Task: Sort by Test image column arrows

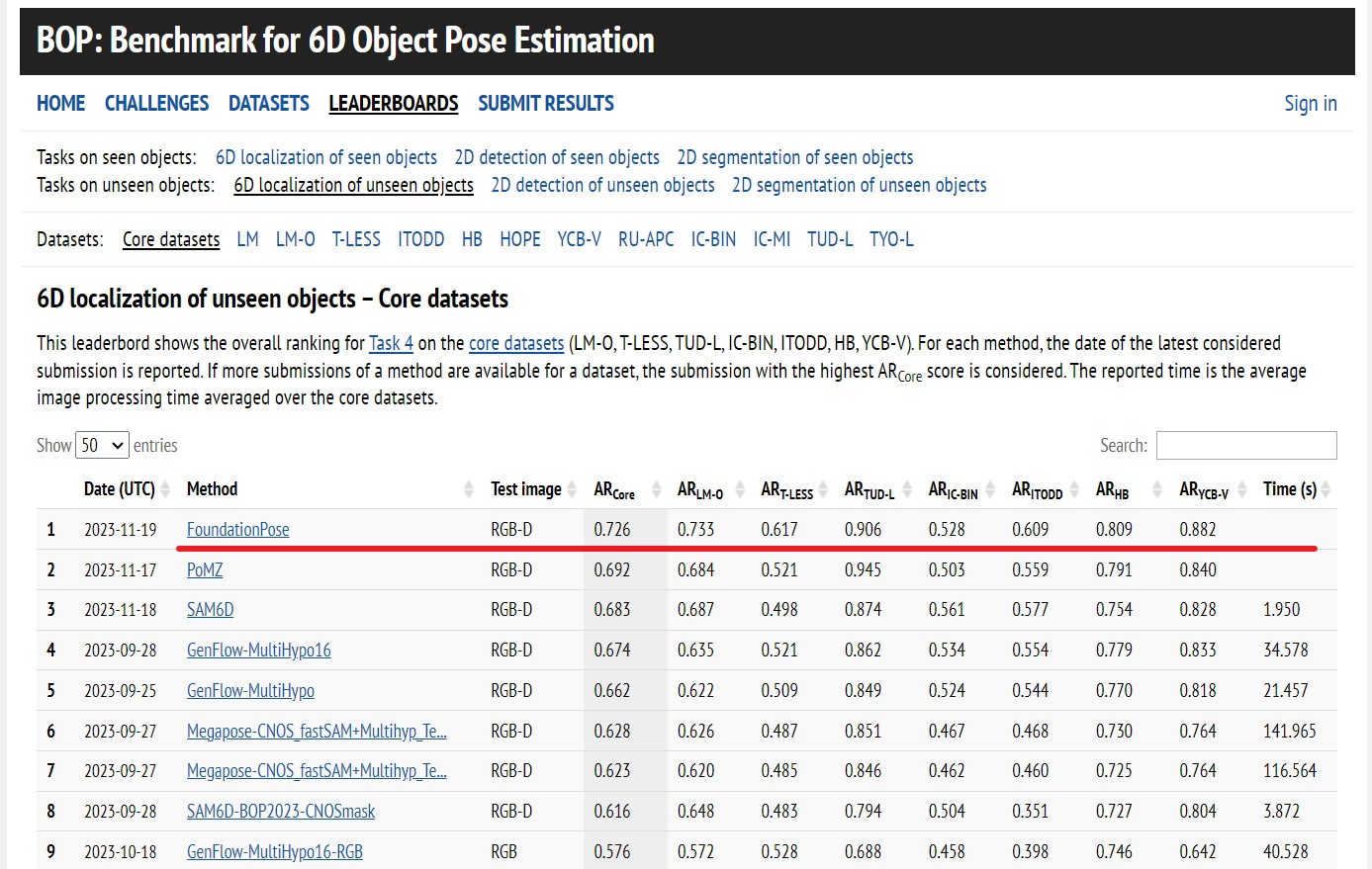Action: coord(572,489)
